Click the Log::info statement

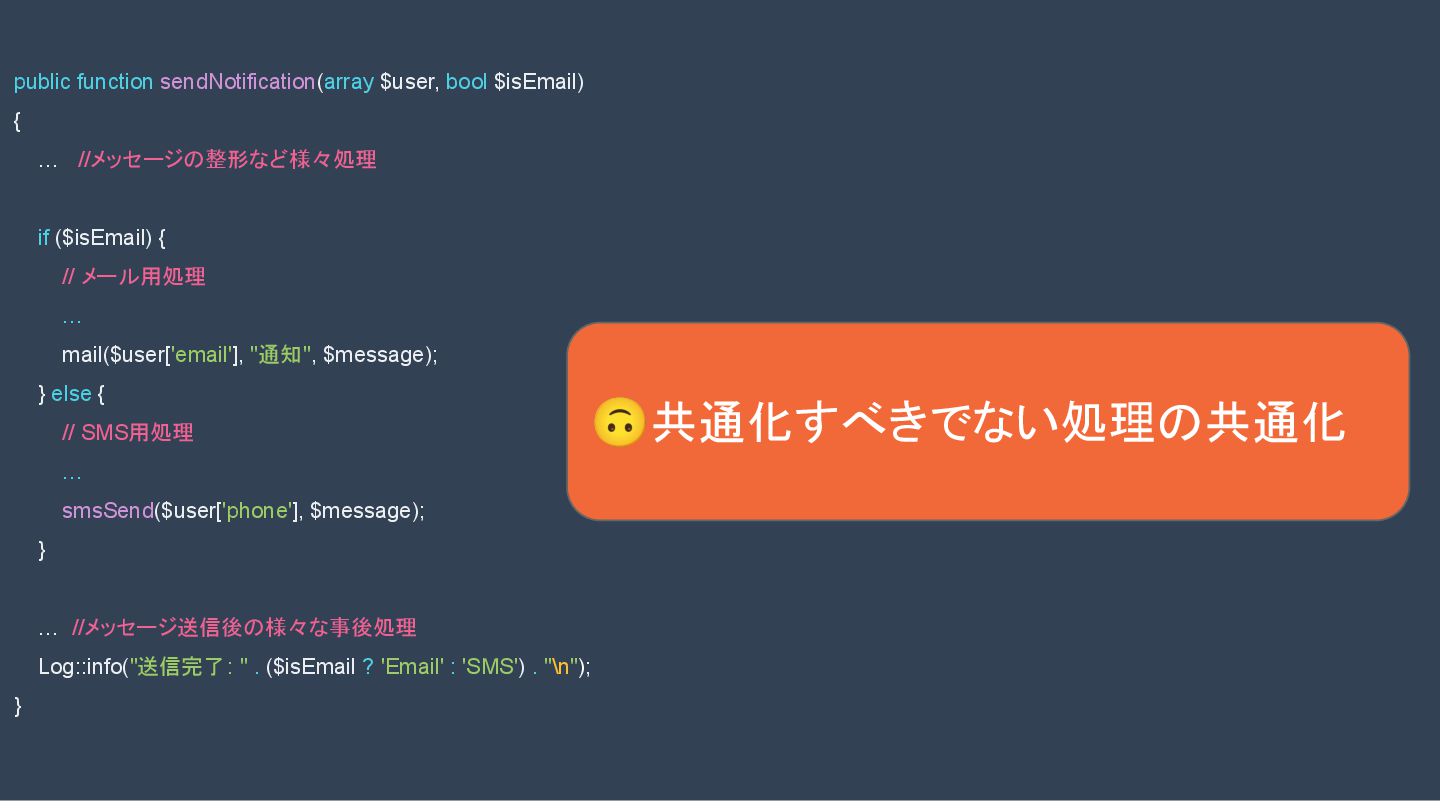click(x=314, y=667)
